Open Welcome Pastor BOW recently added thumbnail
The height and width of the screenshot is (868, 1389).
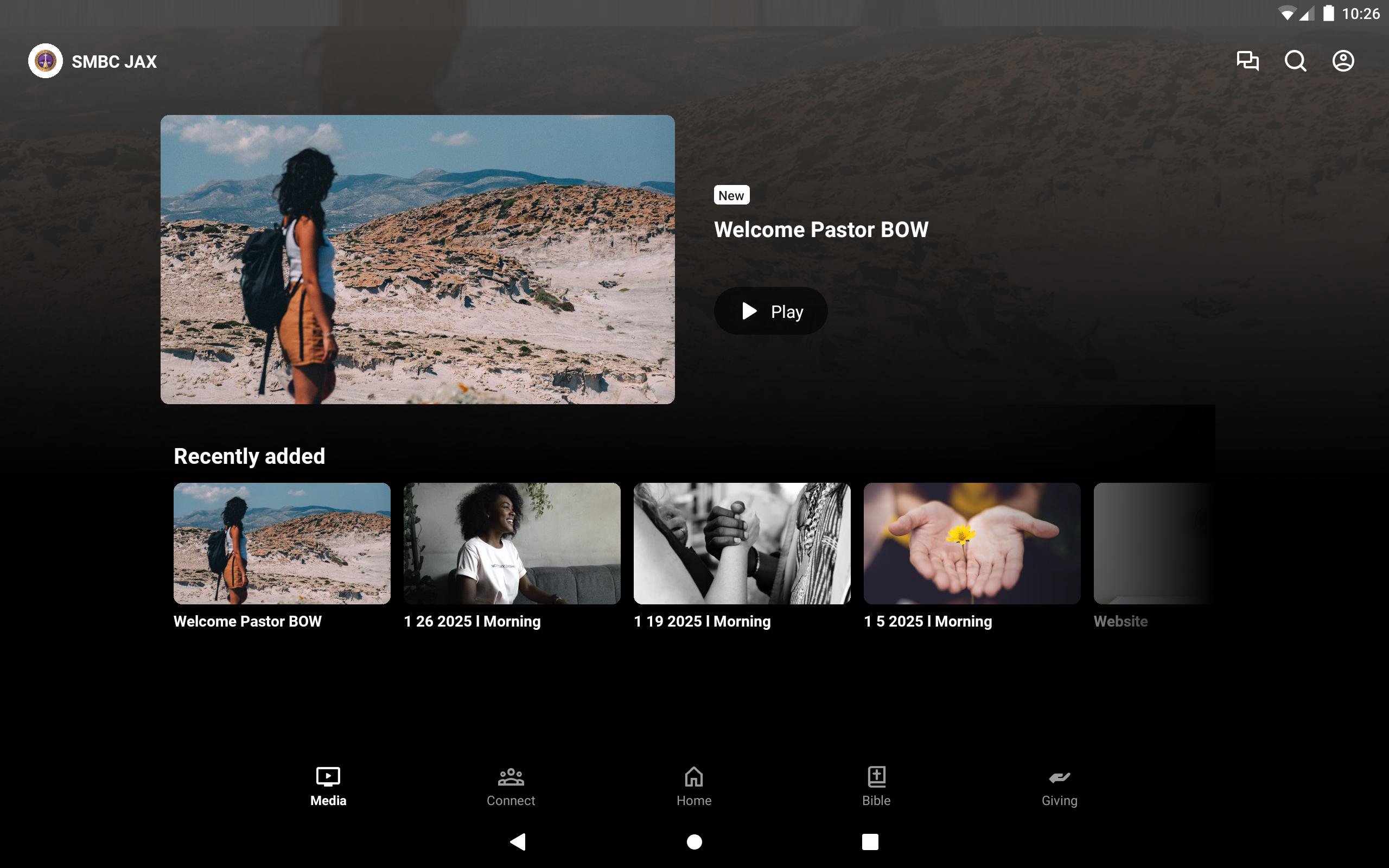pyautogui.click(x=282, y=543)
